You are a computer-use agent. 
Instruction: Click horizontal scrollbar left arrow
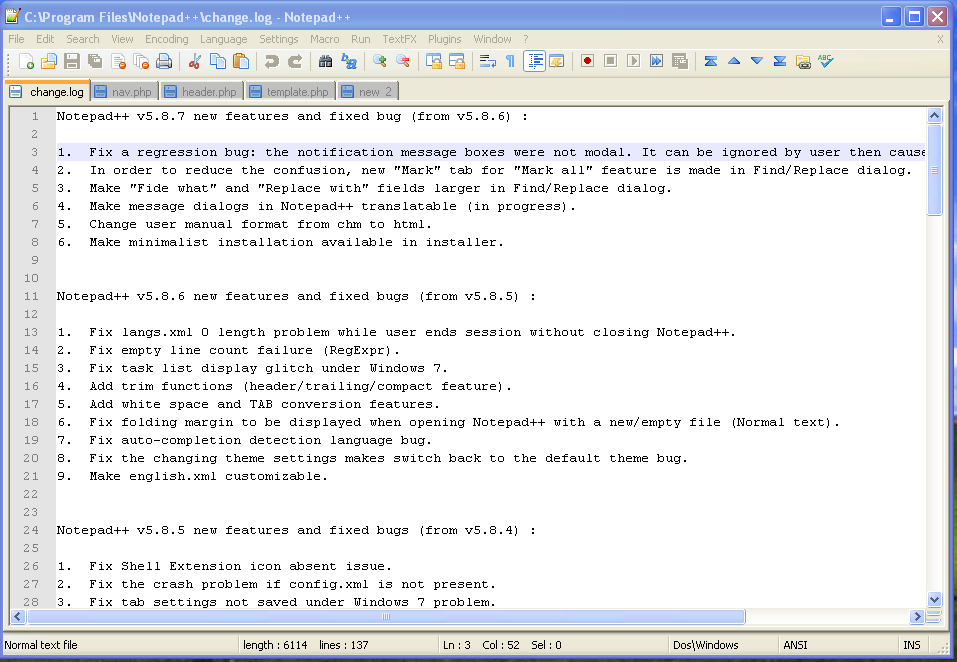18,616
